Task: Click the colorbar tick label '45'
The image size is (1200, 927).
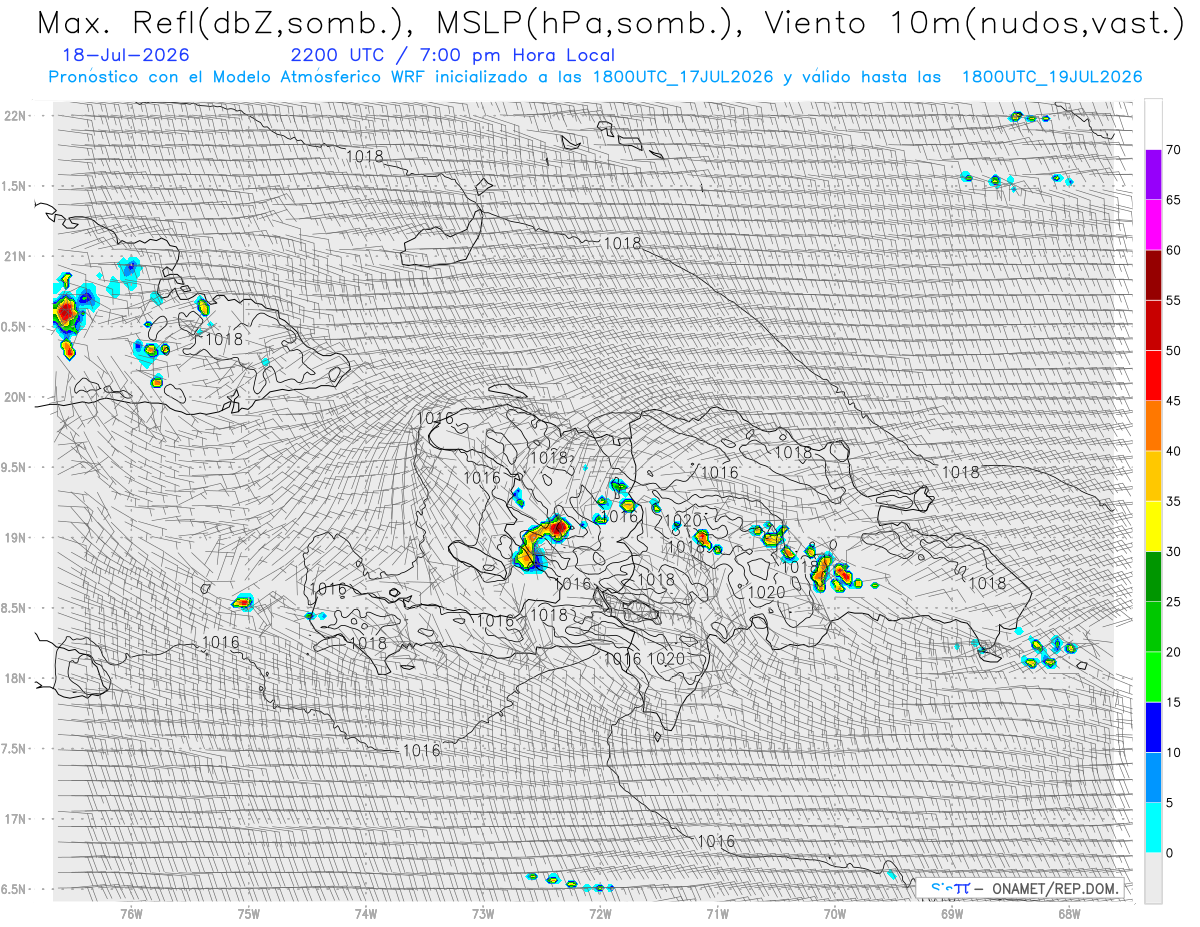Action: (1173, 401)
